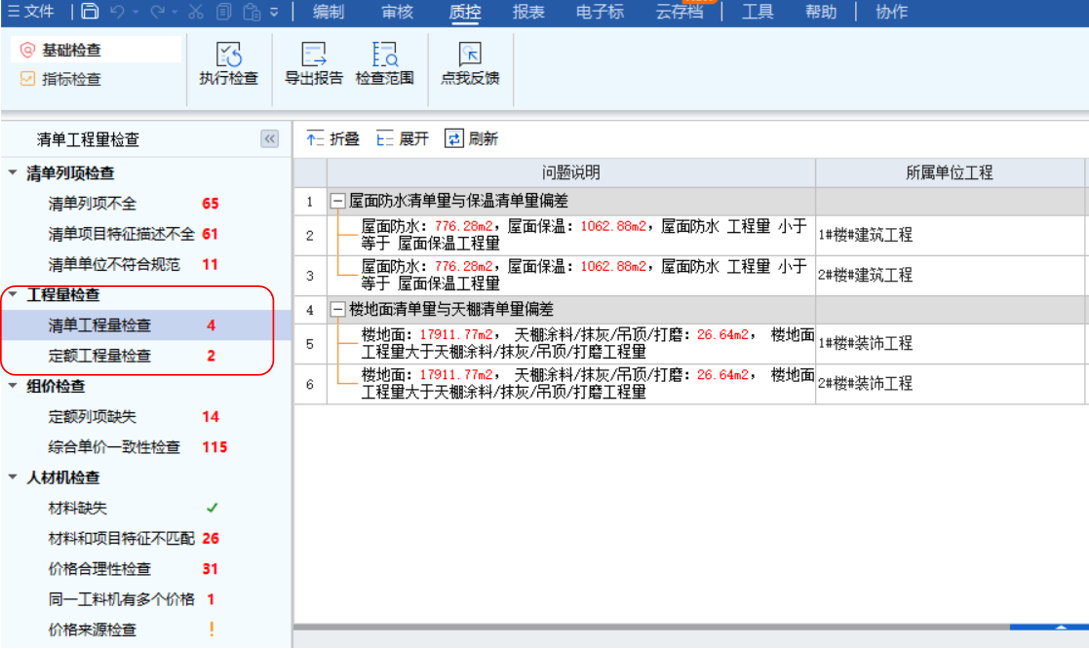Screen dimensions: 1089x649
Task: Open quick access toolbar dropdown arrow
Action: (x=274, y=12)
